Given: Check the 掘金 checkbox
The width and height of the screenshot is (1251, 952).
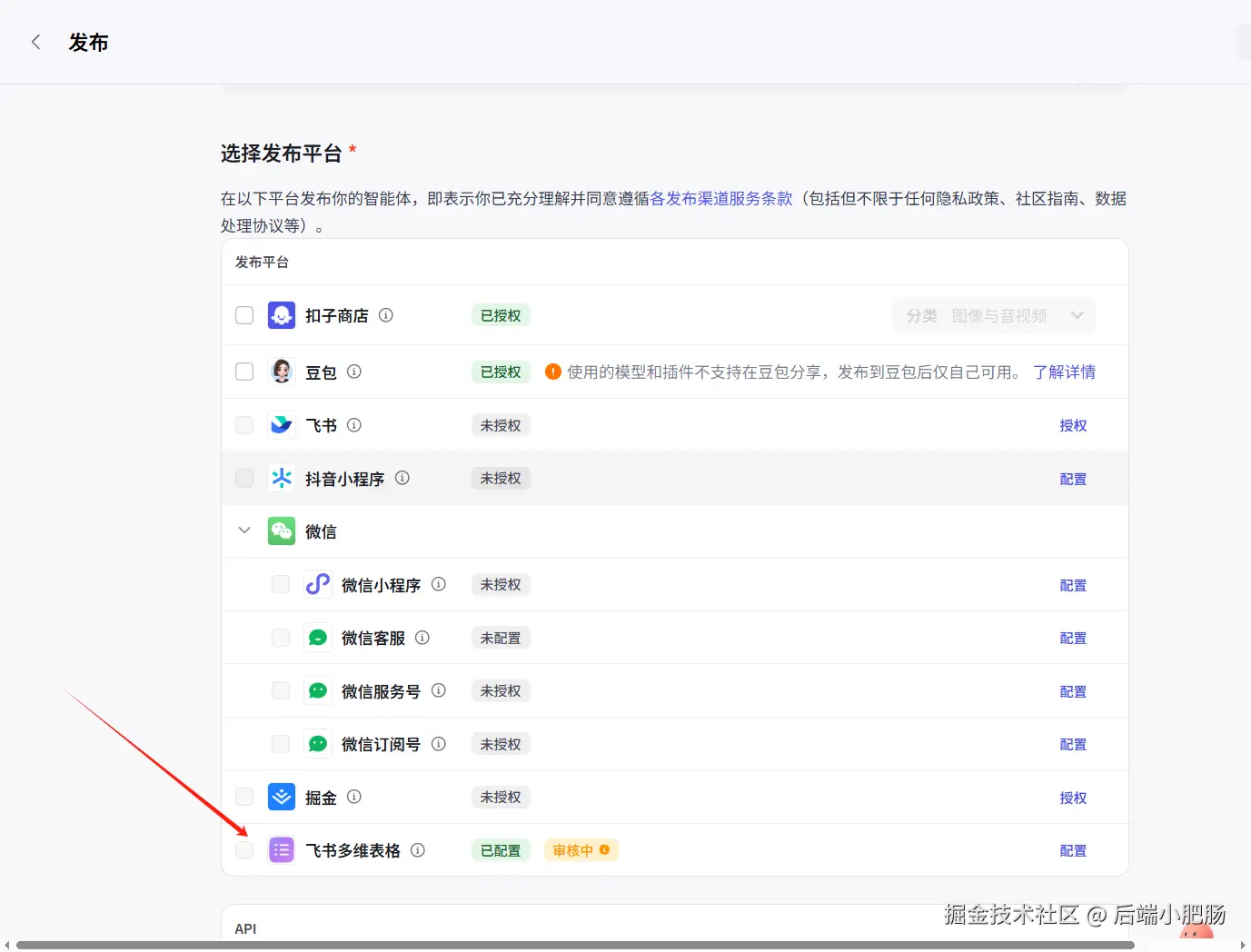Looking at the screenshot, I should click(244, 797).
